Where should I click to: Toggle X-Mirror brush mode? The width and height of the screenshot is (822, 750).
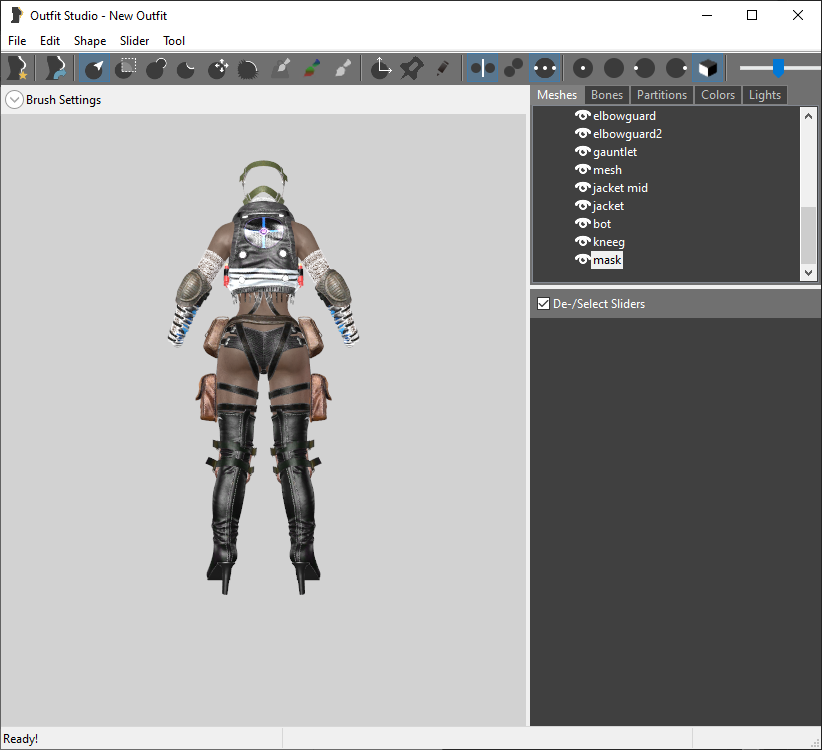(482, 68)
